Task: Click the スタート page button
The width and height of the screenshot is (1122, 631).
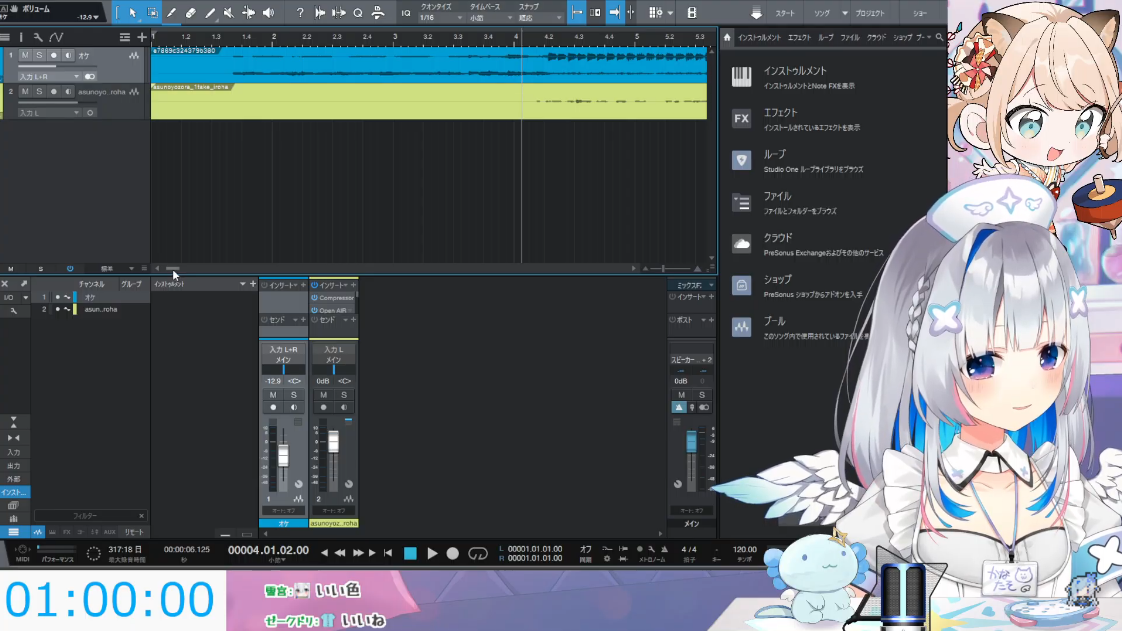Action: 785,13
